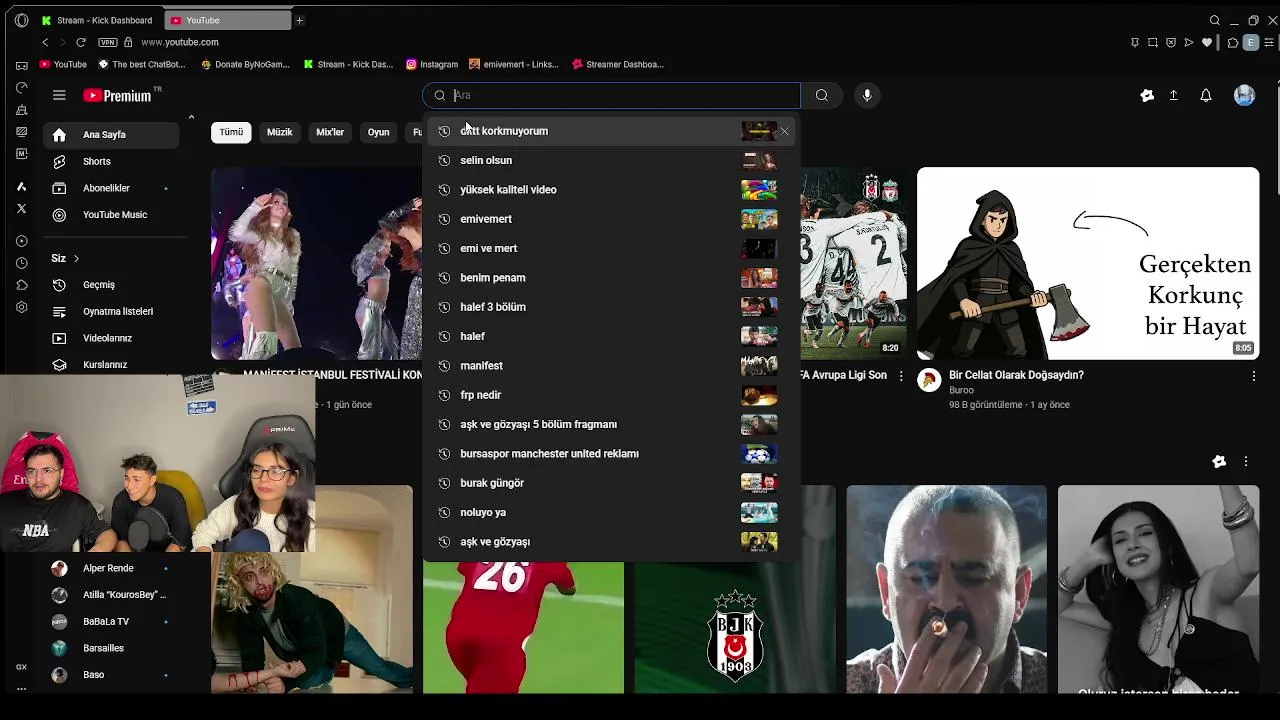Choose the 'emivemert' search suggestion
This screenshot has height=720, width=1280.
611,219
